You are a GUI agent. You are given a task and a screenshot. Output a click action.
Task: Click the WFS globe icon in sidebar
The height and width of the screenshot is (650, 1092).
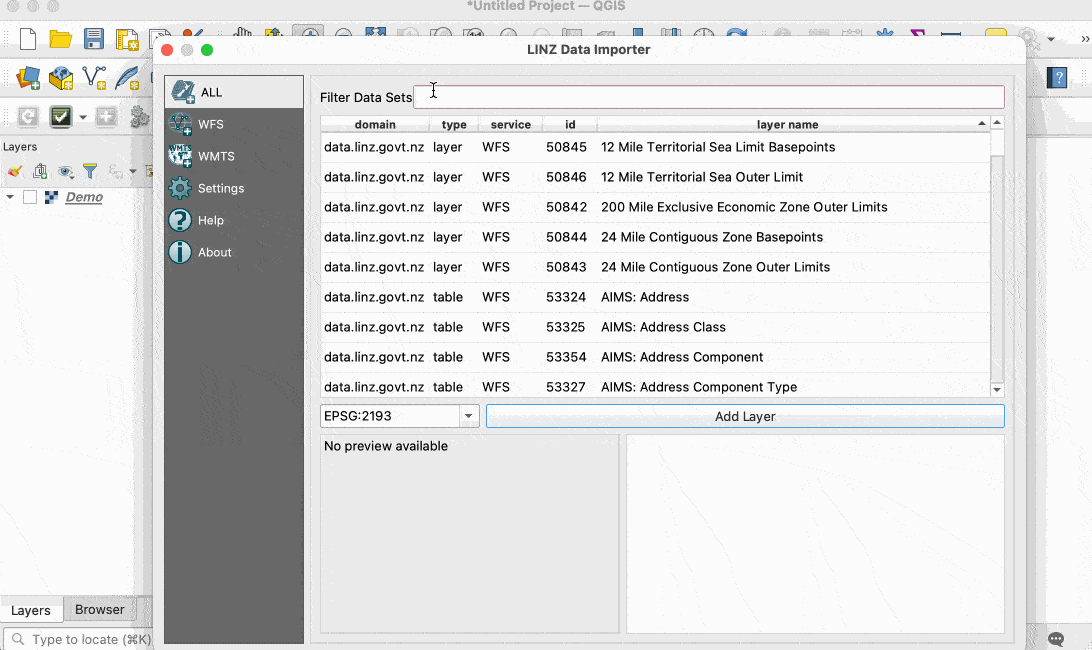(180, 124)
